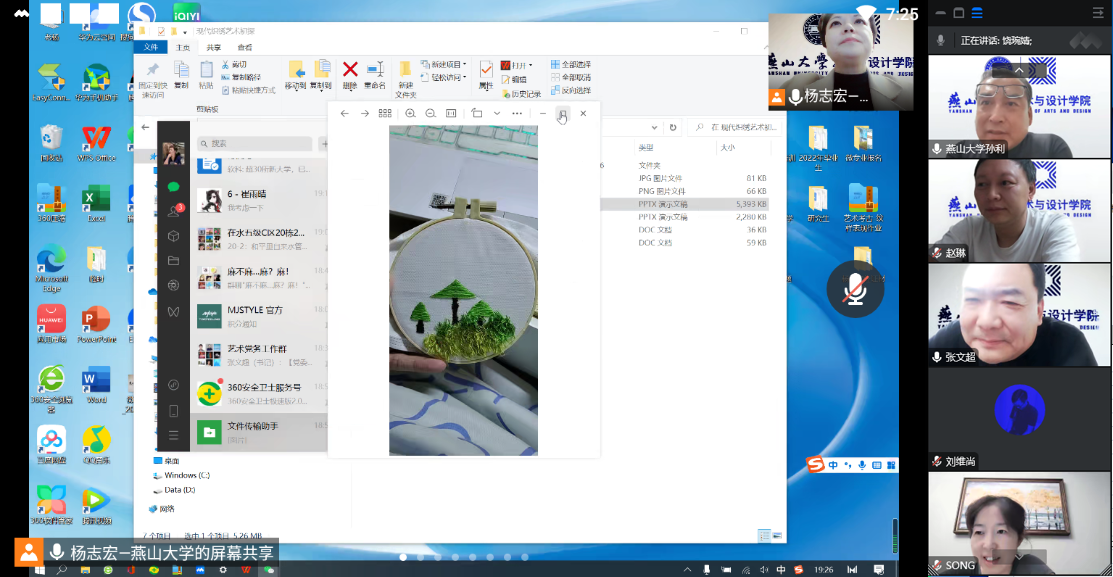Unmute using the red microphone circle button
Viewport: 1113px width, 577px height.
(854, 290)
